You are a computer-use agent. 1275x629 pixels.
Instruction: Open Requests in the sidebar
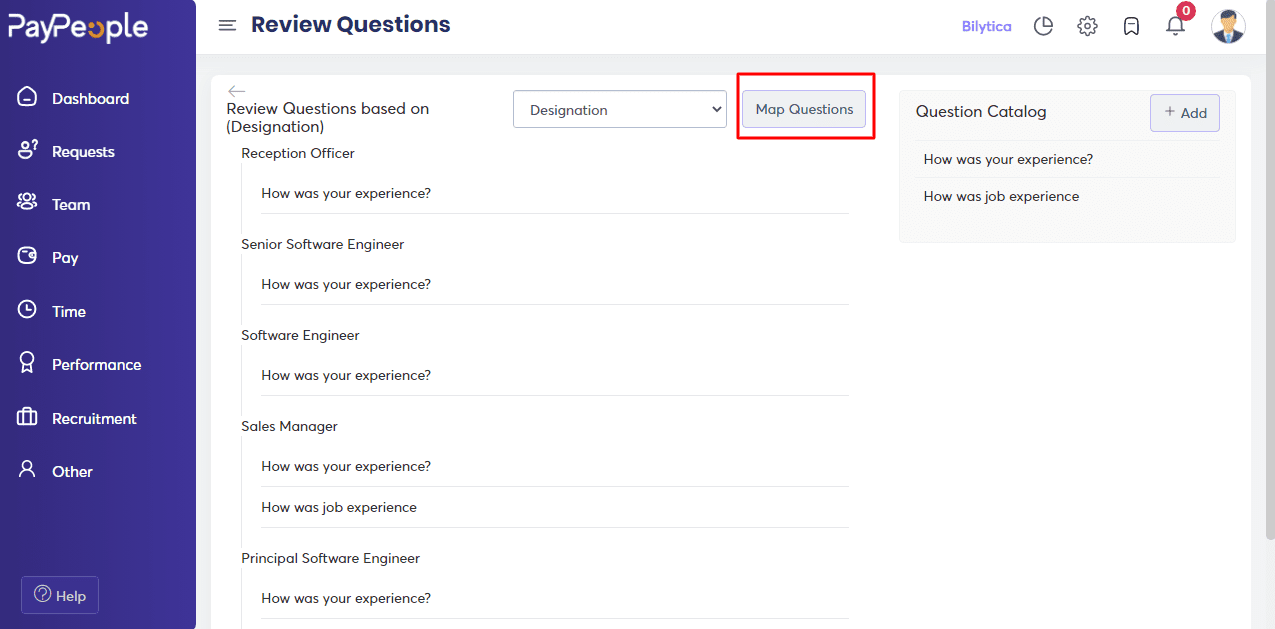click(83, 151)
